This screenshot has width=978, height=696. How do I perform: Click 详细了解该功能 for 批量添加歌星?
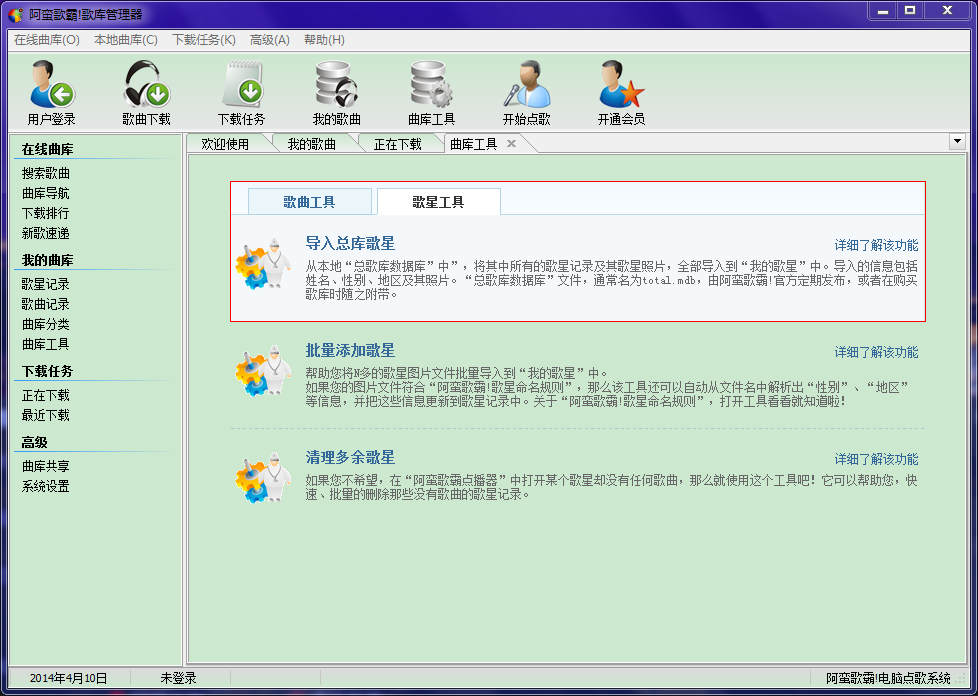coord(876,352)
